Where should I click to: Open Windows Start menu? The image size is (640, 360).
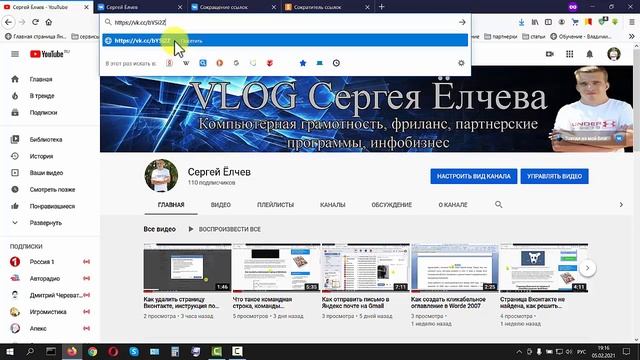coord(10,351)
